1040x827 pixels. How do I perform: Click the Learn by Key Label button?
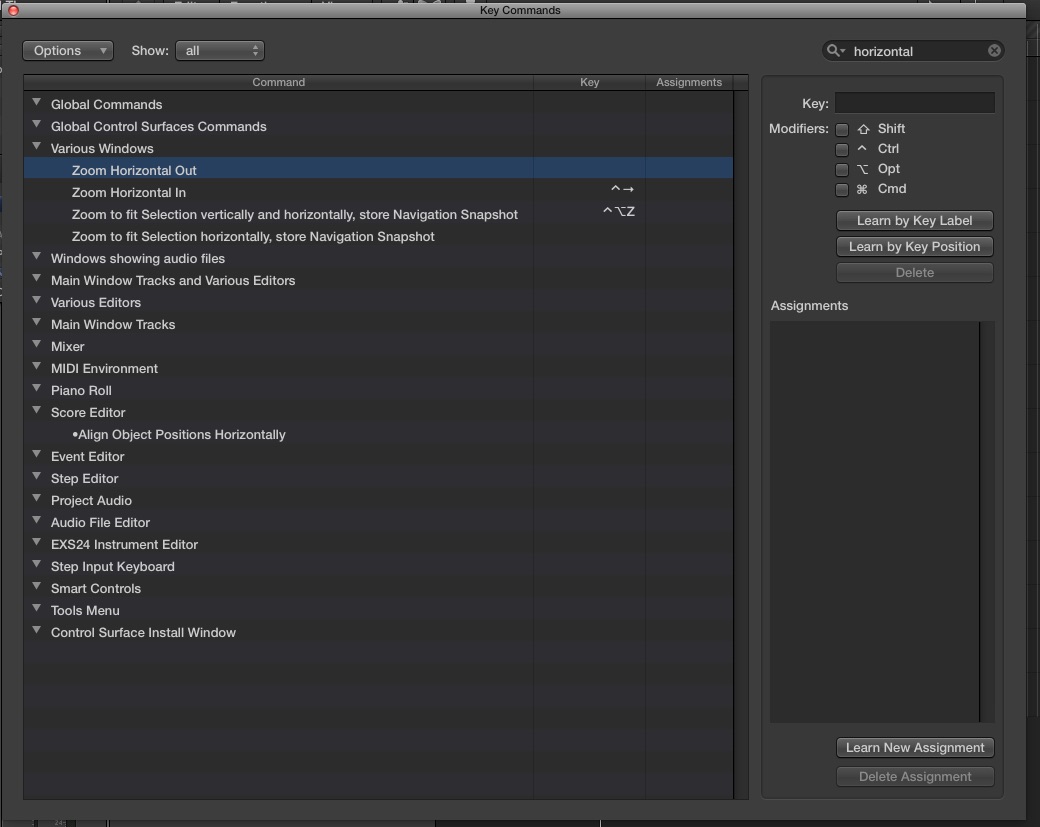point(914,220)
